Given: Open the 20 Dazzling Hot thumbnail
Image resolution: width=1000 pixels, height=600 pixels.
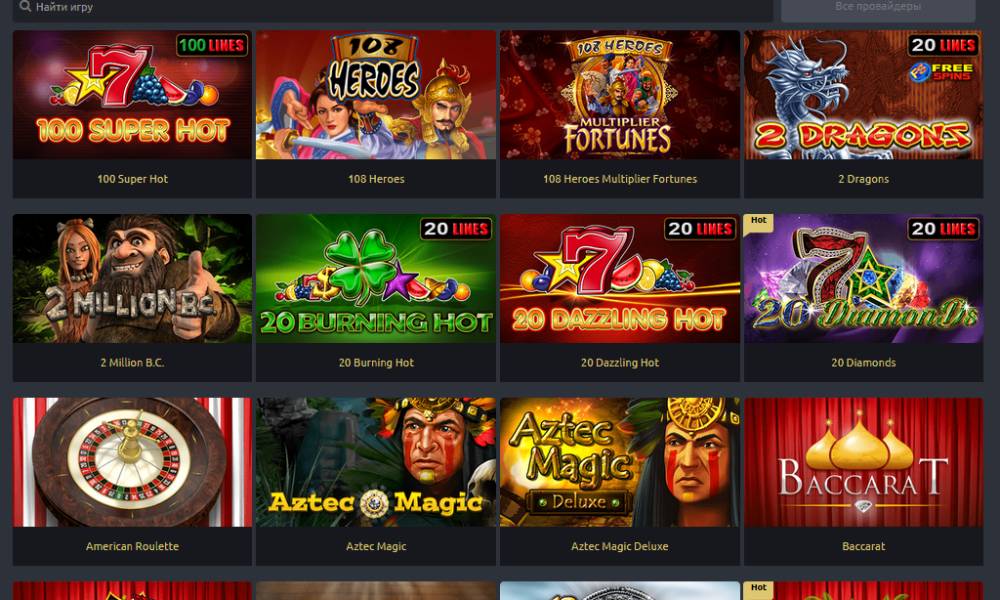Looking at the screenshot, I should point(620,279).
